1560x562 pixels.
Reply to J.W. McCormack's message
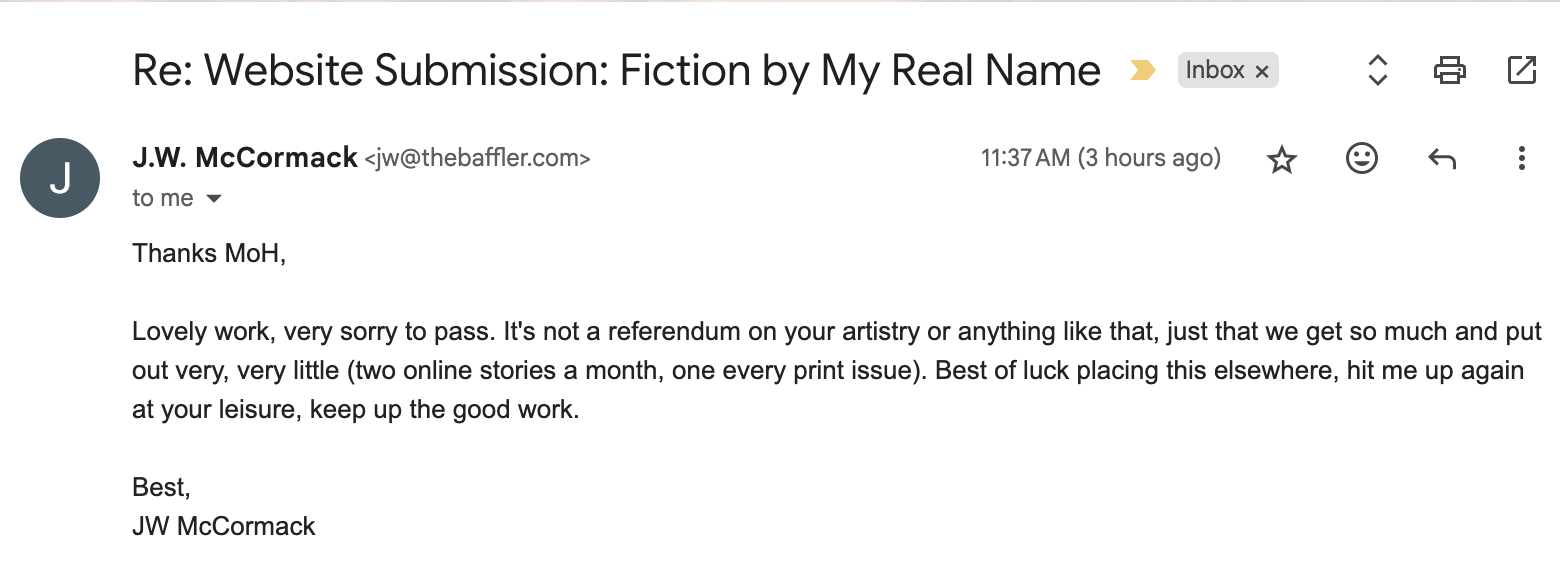coord(1441,158)
